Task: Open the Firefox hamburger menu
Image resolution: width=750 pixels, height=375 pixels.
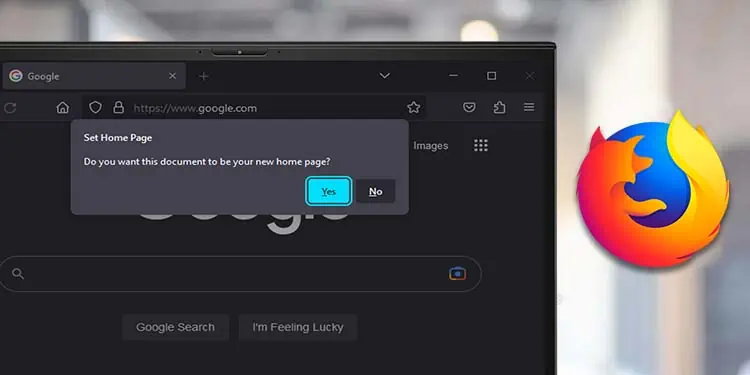Action: (529, 107)
